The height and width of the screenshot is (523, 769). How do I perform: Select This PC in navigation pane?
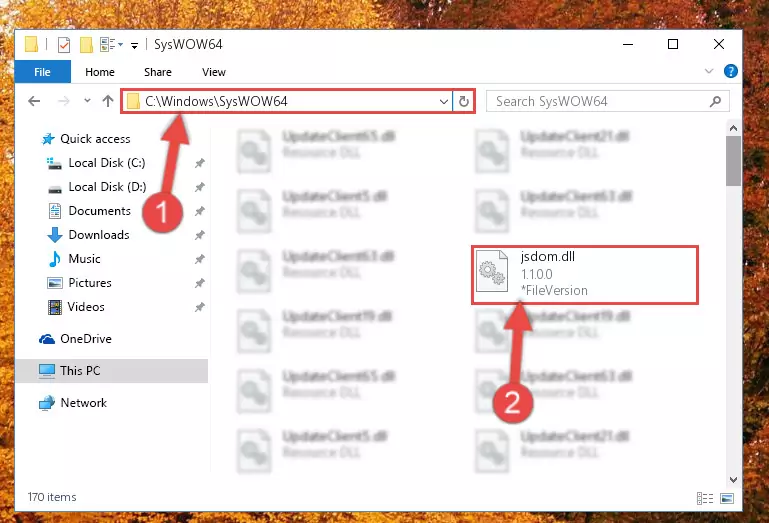[112, 371]
